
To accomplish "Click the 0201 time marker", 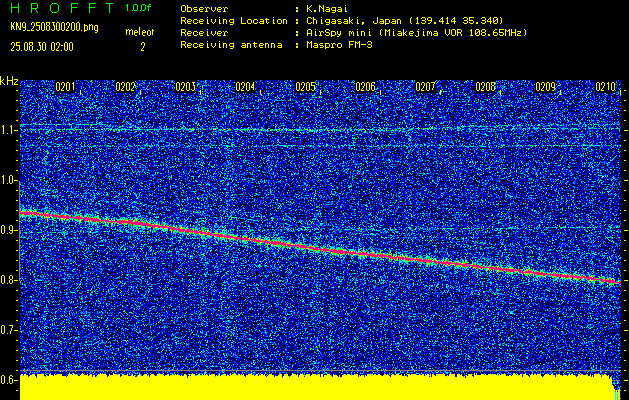I will click(65, 87).
